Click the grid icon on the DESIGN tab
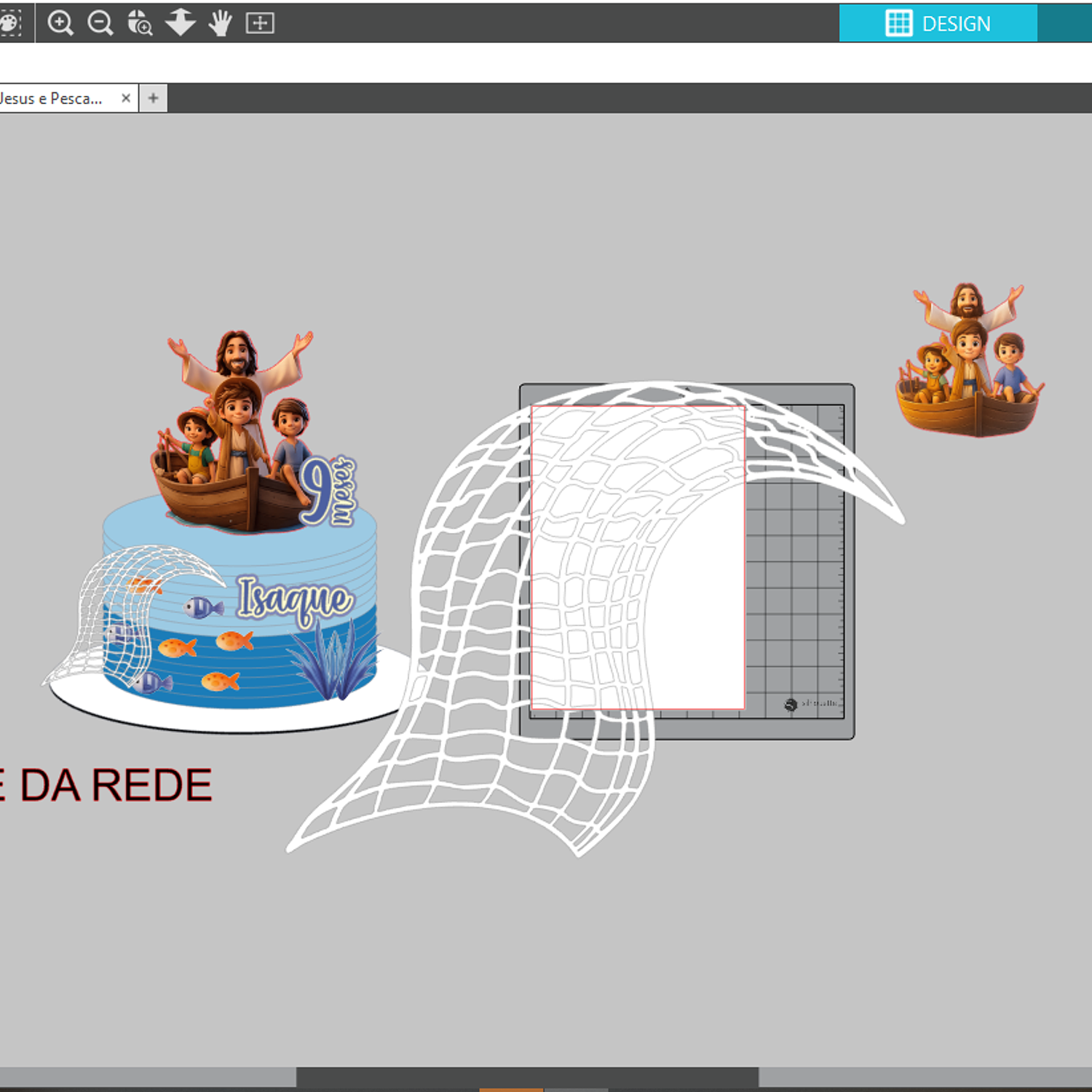1092x1092 pixels. (898, 23)
